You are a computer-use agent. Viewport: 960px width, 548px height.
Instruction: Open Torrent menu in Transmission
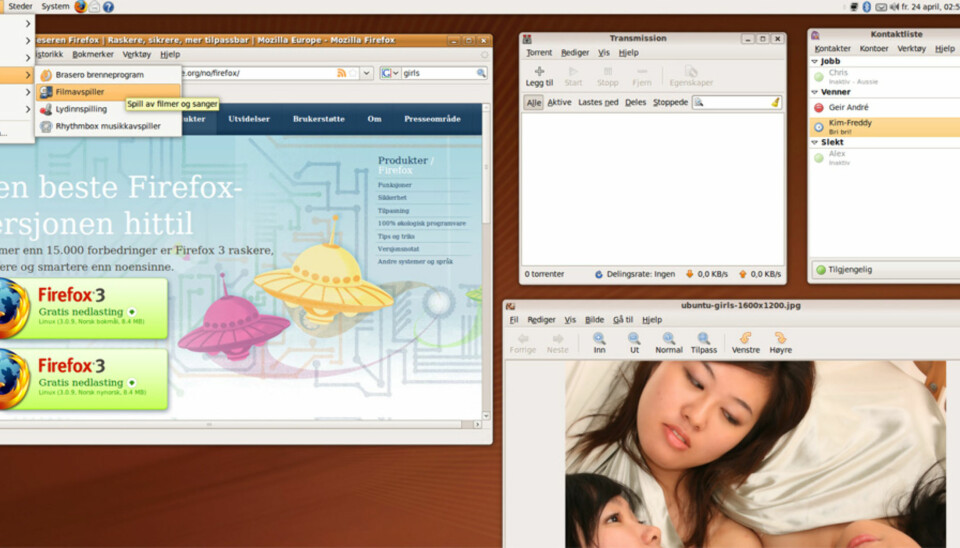tap(539, 53)
